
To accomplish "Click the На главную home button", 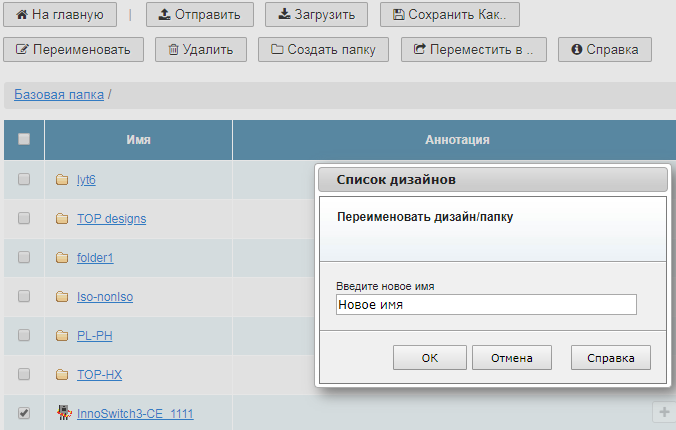I will coord(60,15).
